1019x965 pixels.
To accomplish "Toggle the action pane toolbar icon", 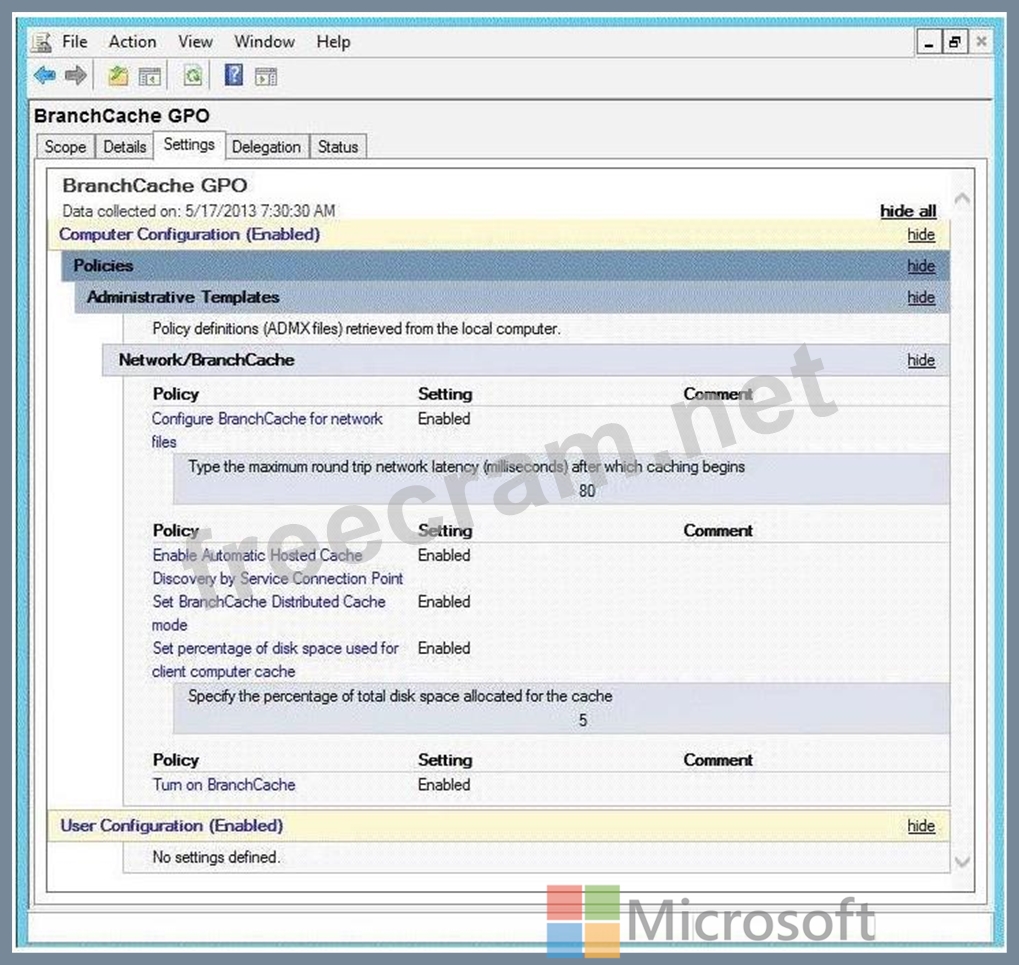I will (266, 77).
